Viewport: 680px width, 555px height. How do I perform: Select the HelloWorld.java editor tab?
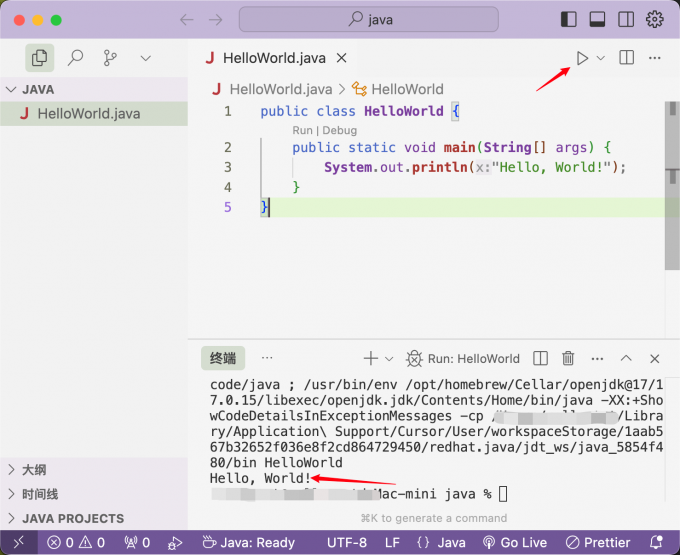271,58
